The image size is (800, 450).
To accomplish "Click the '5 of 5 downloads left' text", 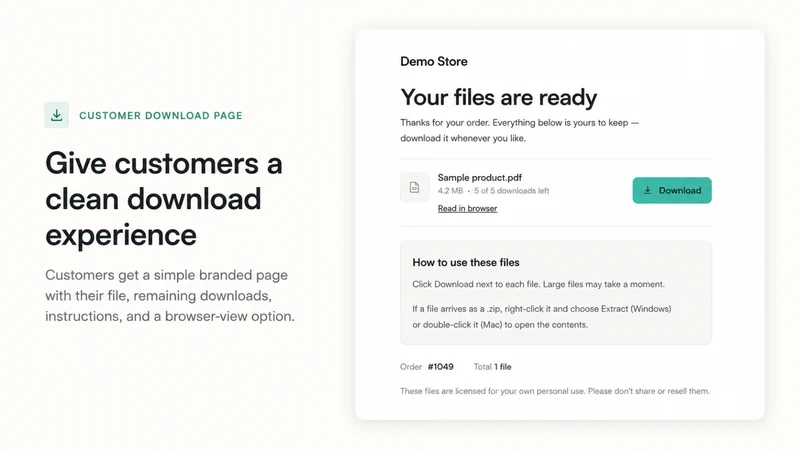I will pyautogui.click(x=512, y=191).
